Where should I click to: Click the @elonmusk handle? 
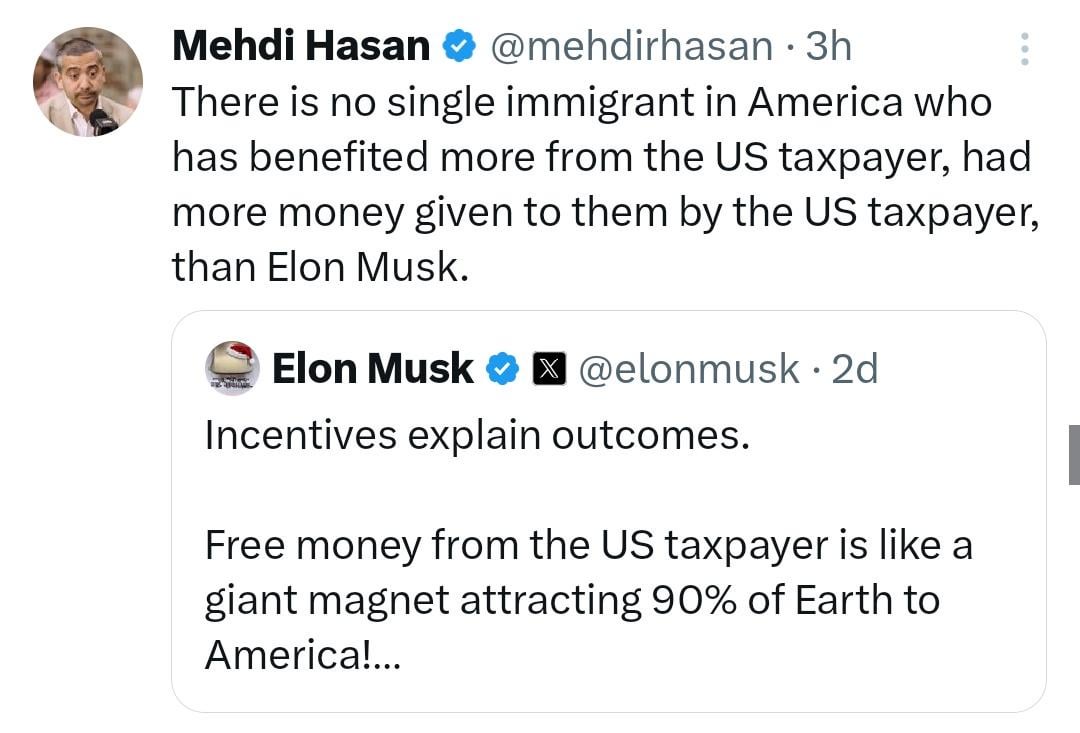point(689,369)
